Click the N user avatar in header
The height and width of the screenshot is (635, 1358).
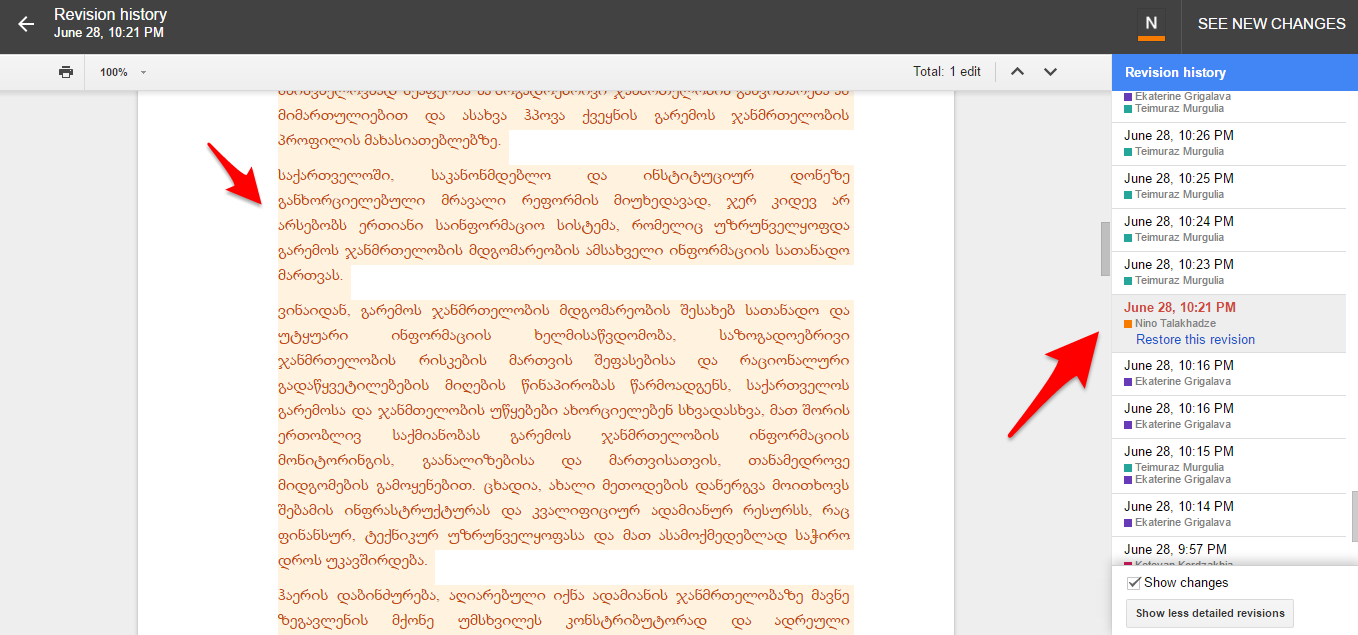(x=1151, y=25)
